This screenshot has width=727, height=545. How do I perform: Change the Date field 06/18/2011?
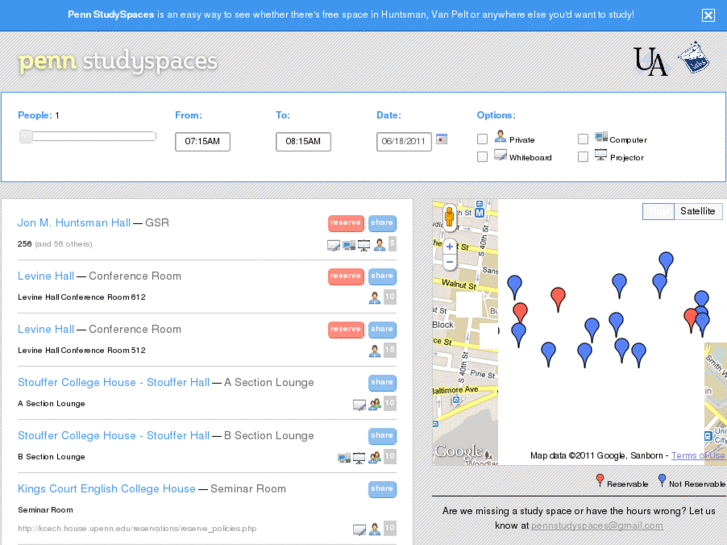tap(404, 141)
